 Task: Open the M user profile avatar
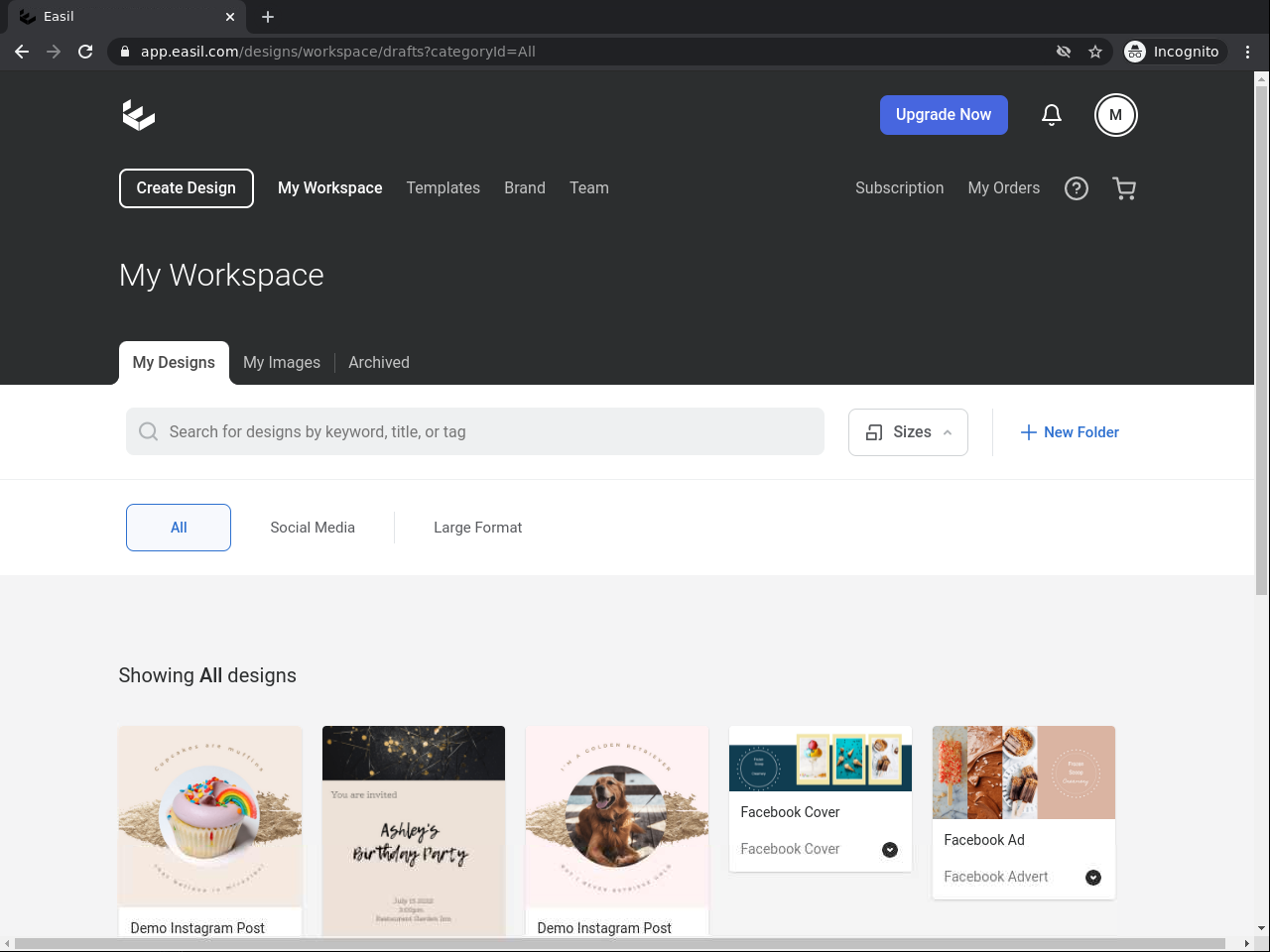(x=1116, y=115)
